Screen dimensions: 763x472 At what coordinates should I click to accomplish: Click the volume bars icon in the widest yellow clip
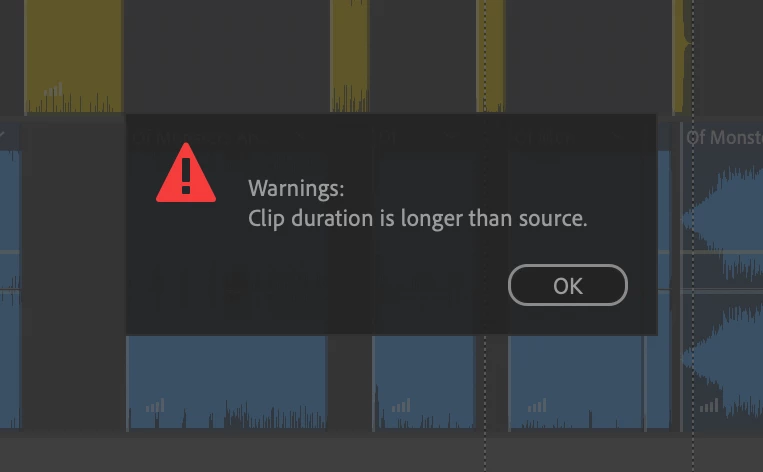(54, 90)
